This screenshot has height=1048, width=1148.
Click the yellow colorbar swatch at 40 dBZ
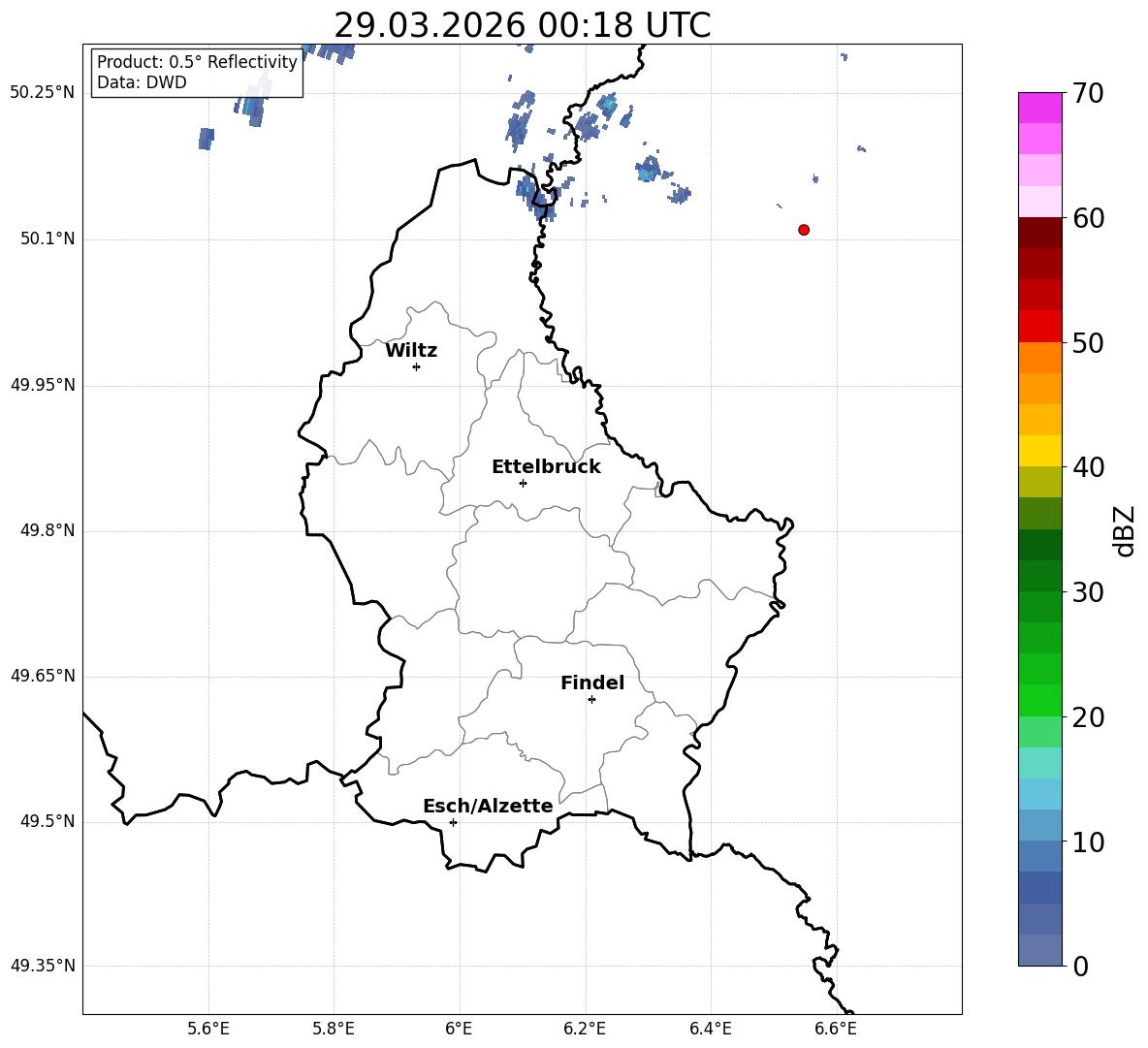[x=1039, y=451]
